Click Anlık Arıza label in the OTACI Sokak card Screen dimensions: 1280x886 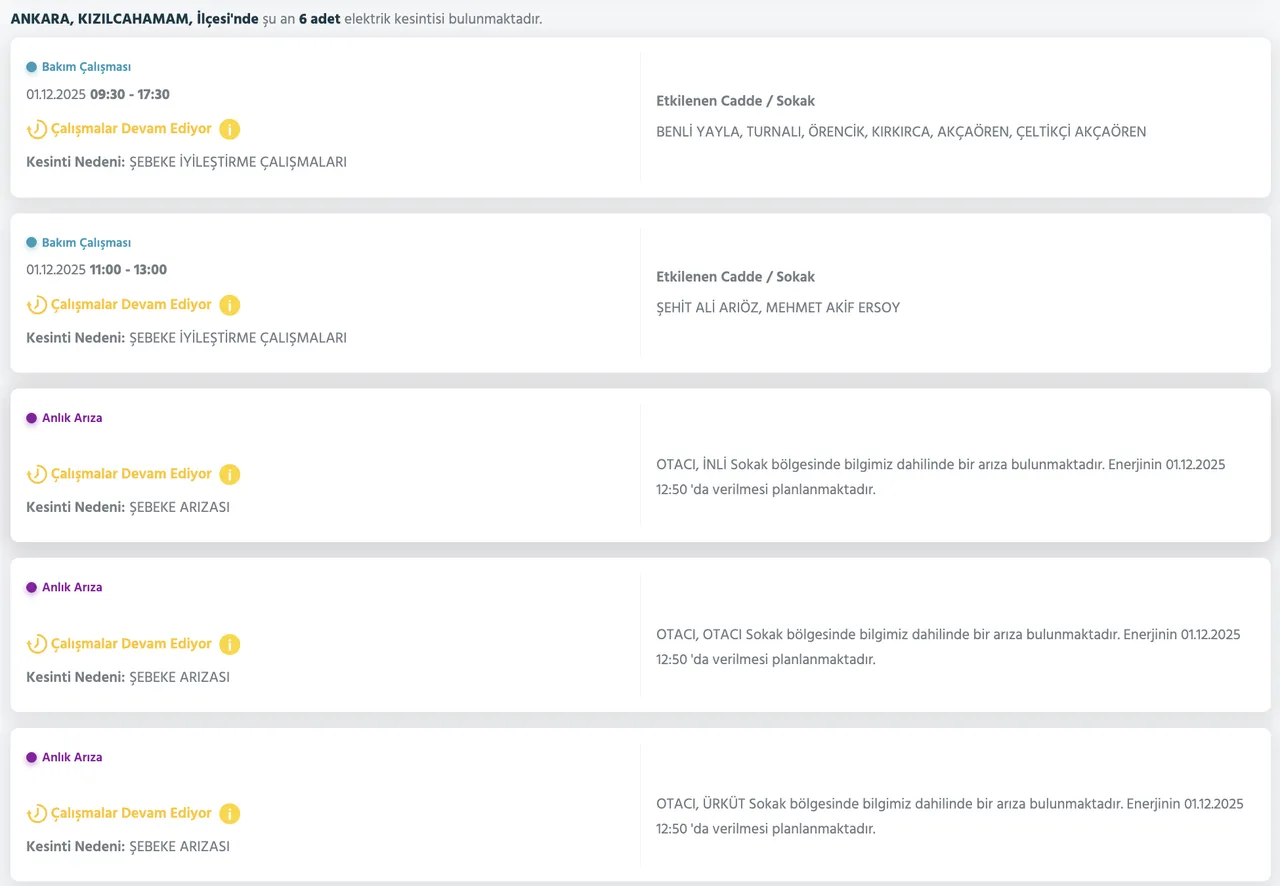[72, 588]
